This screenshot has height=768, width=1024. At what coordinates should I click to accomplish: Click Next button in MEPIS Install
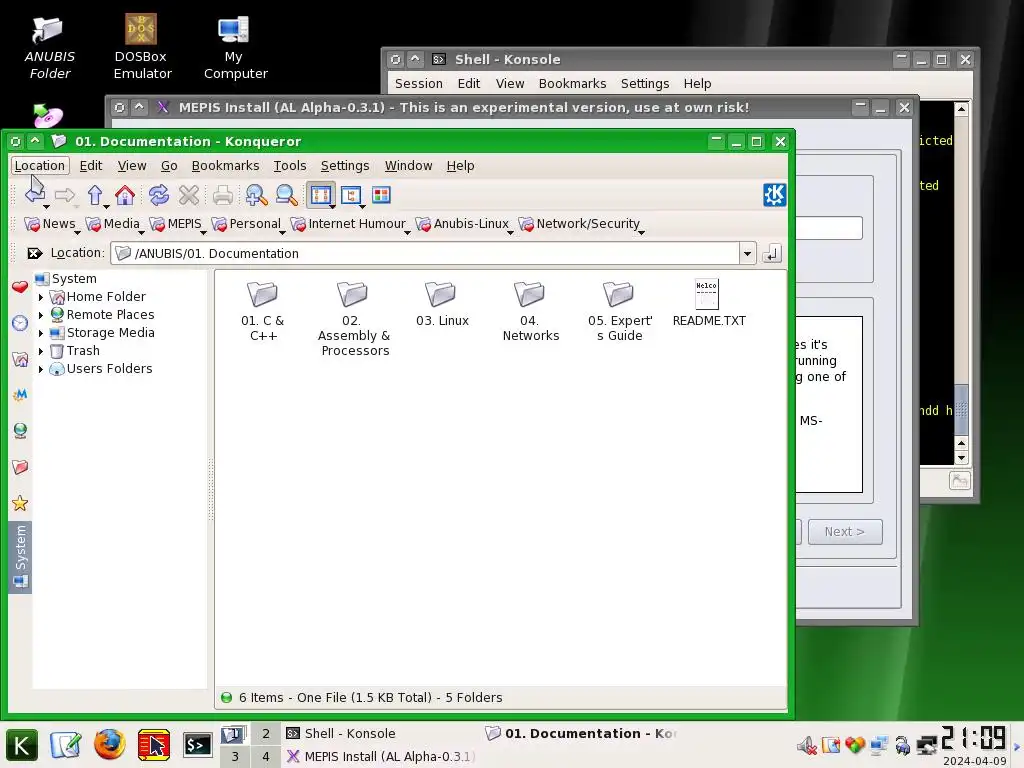[844, 532]
